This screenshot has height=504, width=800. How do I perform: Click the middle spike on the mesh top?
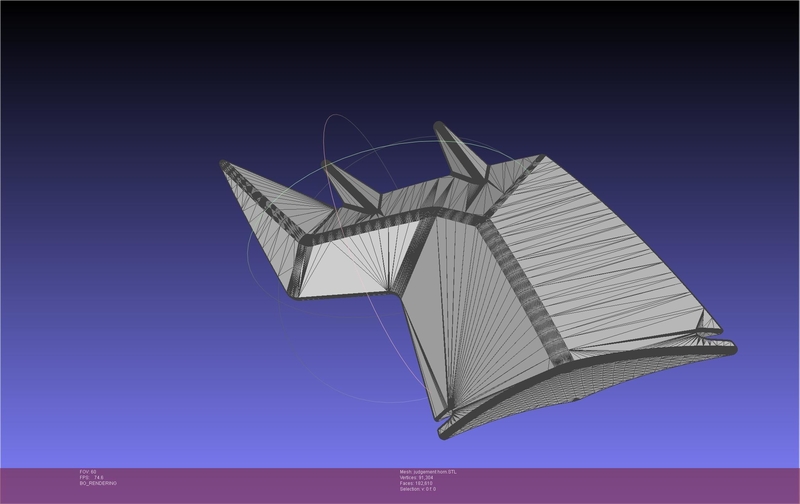pyautogui.click(x=328, y=166)
